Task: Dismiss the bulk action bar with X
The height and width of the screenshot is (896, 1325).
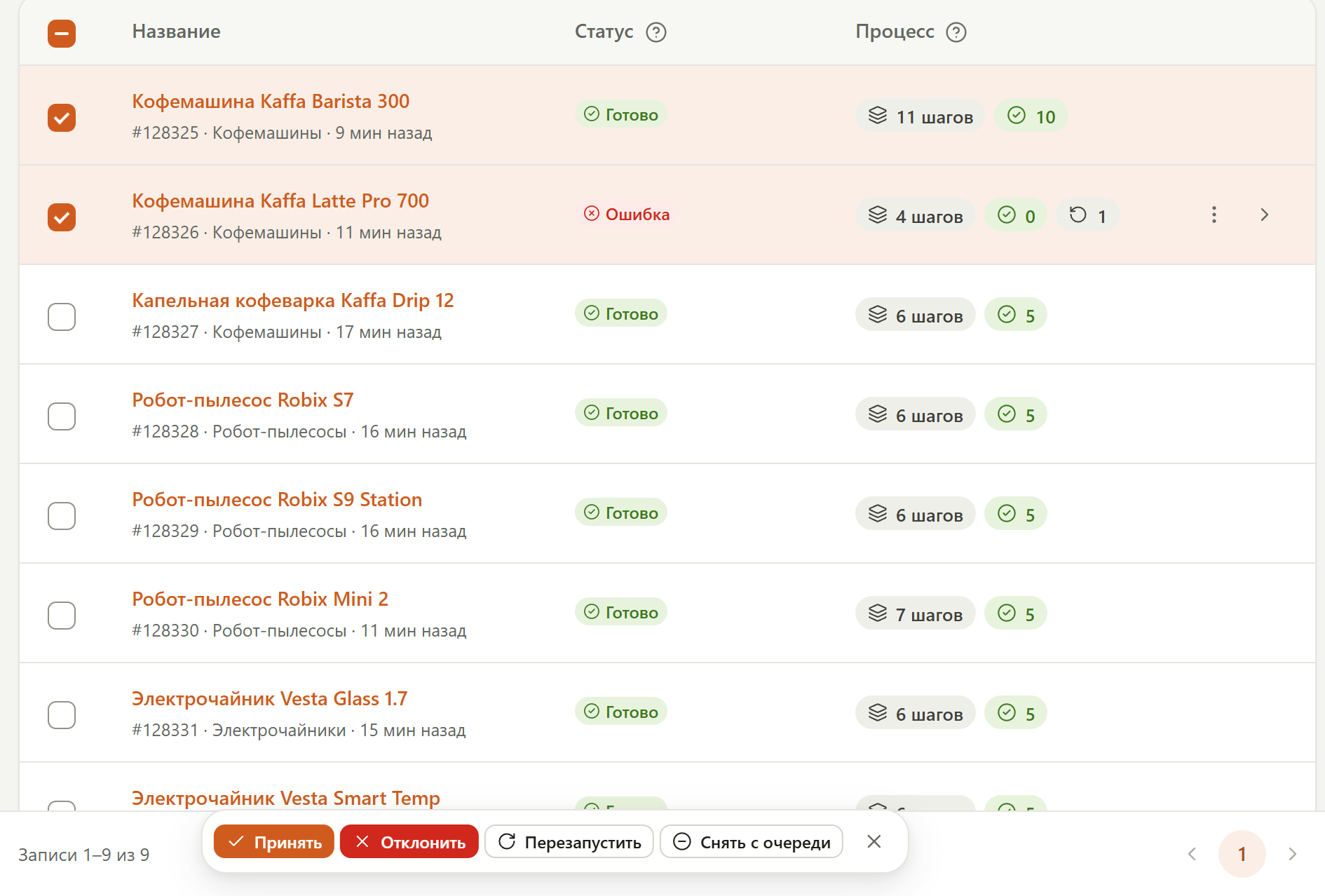Action: [874, 841]
